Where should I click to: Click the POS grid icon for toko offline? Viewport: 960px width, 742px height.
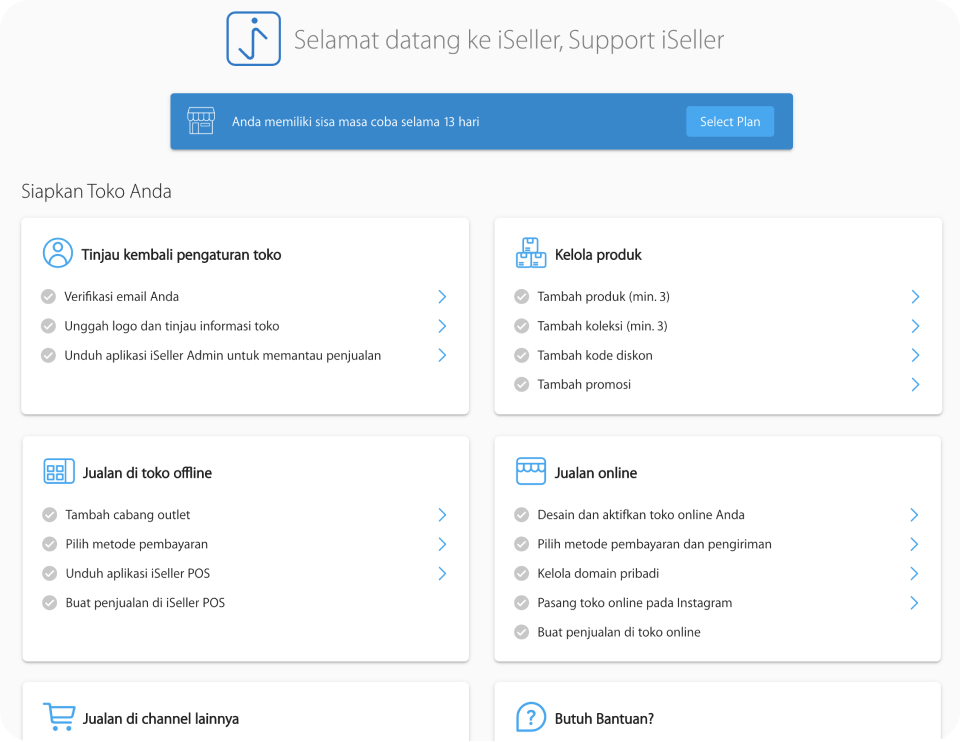pos(59,471)
